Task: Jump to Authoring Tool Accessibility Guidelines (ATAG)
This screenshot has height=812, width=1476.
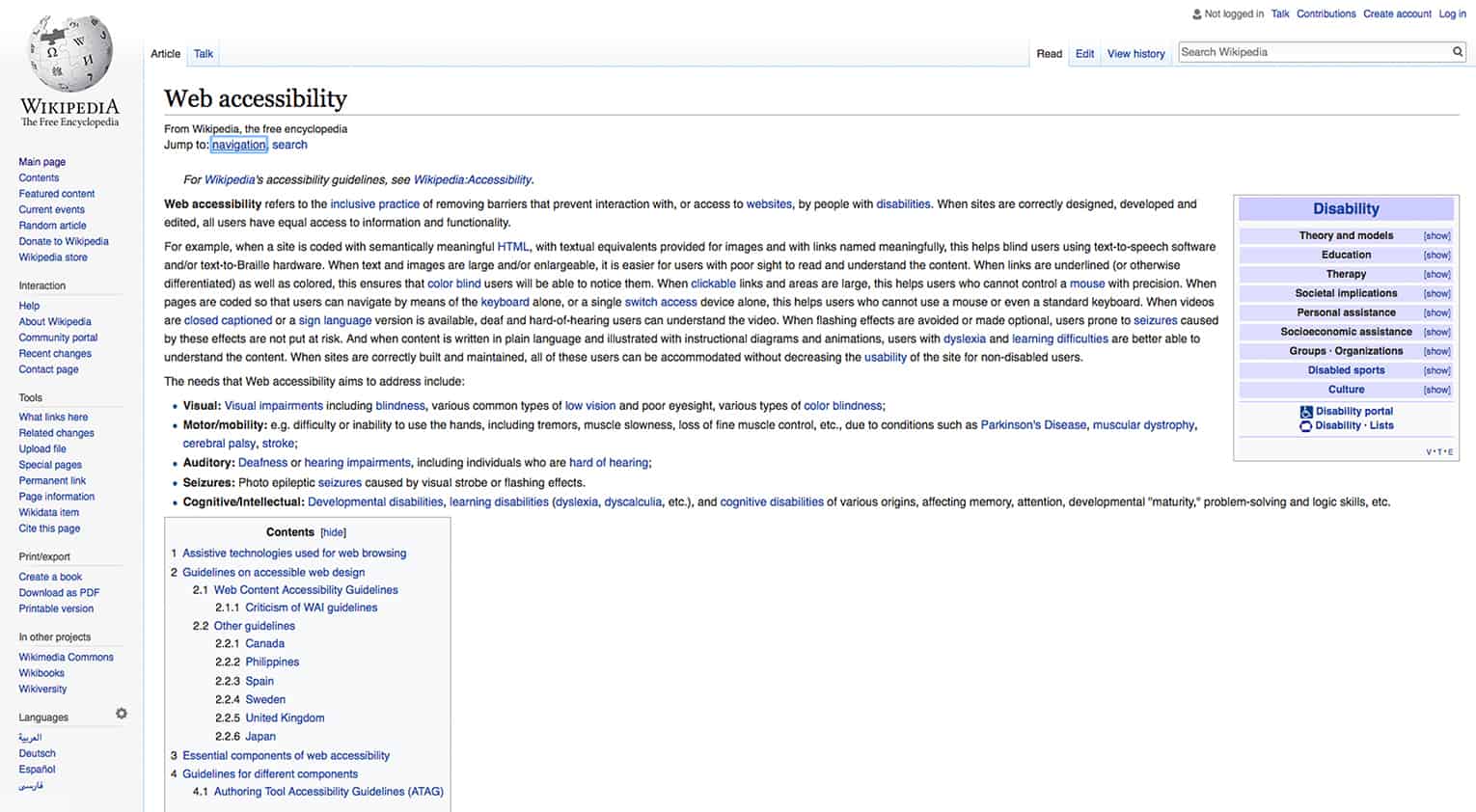Action: tap(329, 792)
